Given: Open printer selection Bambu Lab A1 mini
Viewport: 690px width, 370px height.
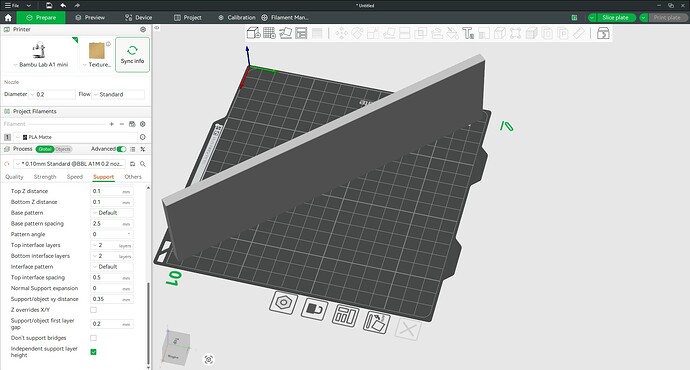Looking at the screenshot, I should [40, 55].
